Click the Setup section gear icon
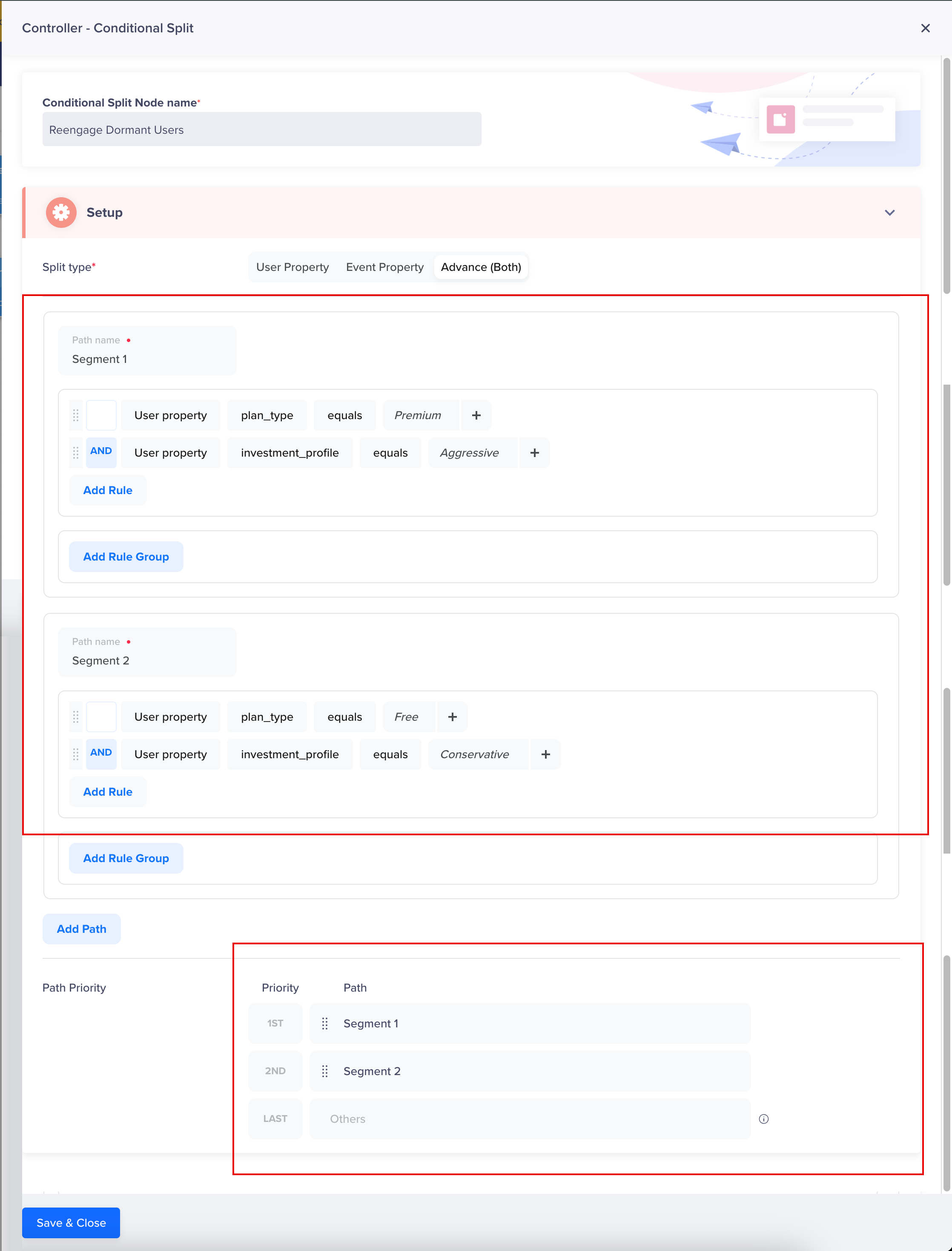 61,212
